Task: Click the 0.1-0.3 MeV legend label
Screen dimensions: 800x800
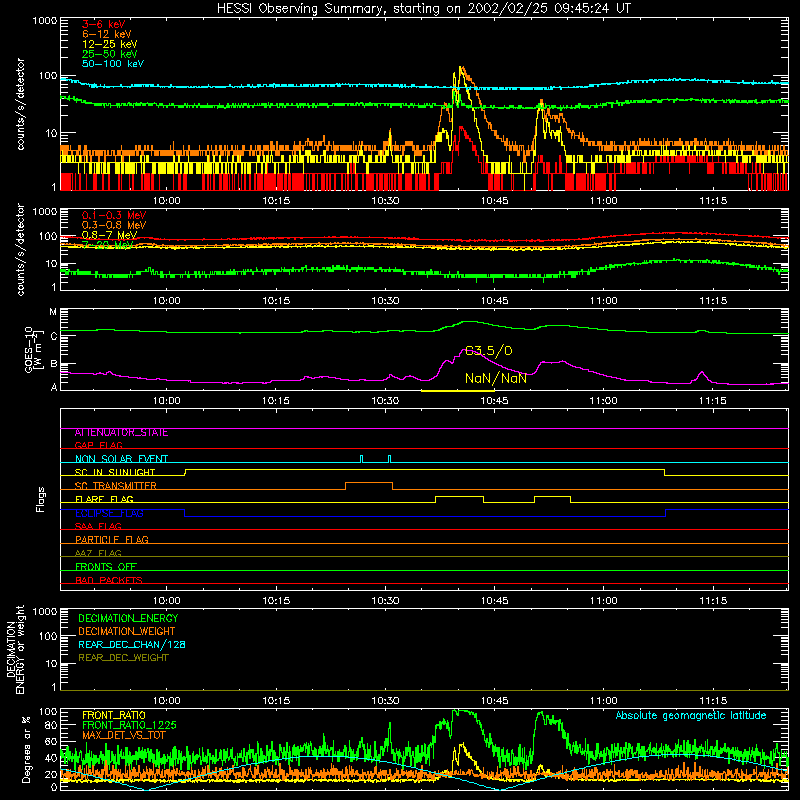Action: (x=114, y=215)
